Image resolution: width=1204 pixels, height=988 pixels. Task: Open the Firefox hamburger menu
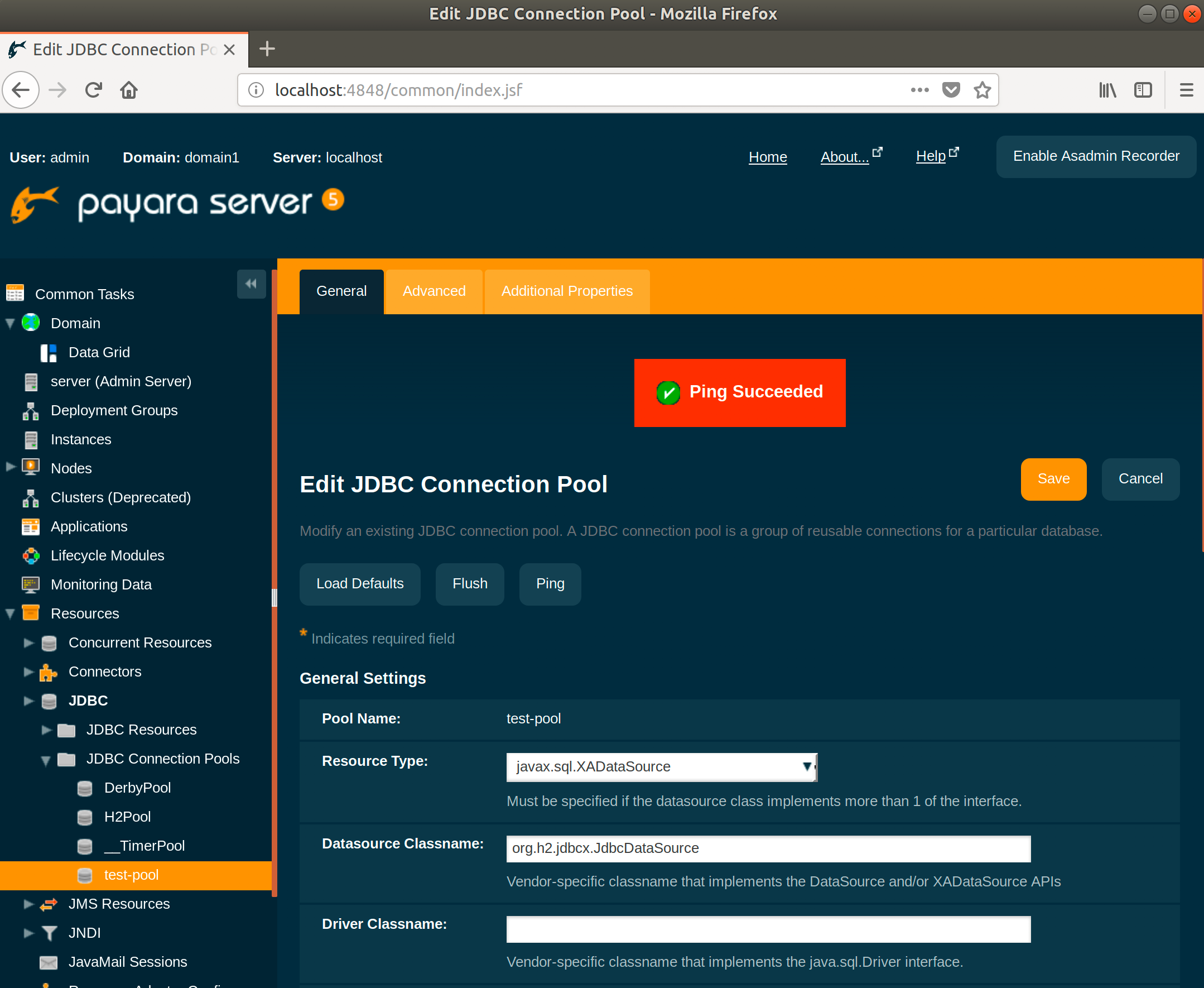pyautogui.click(x=1186, y=90)
